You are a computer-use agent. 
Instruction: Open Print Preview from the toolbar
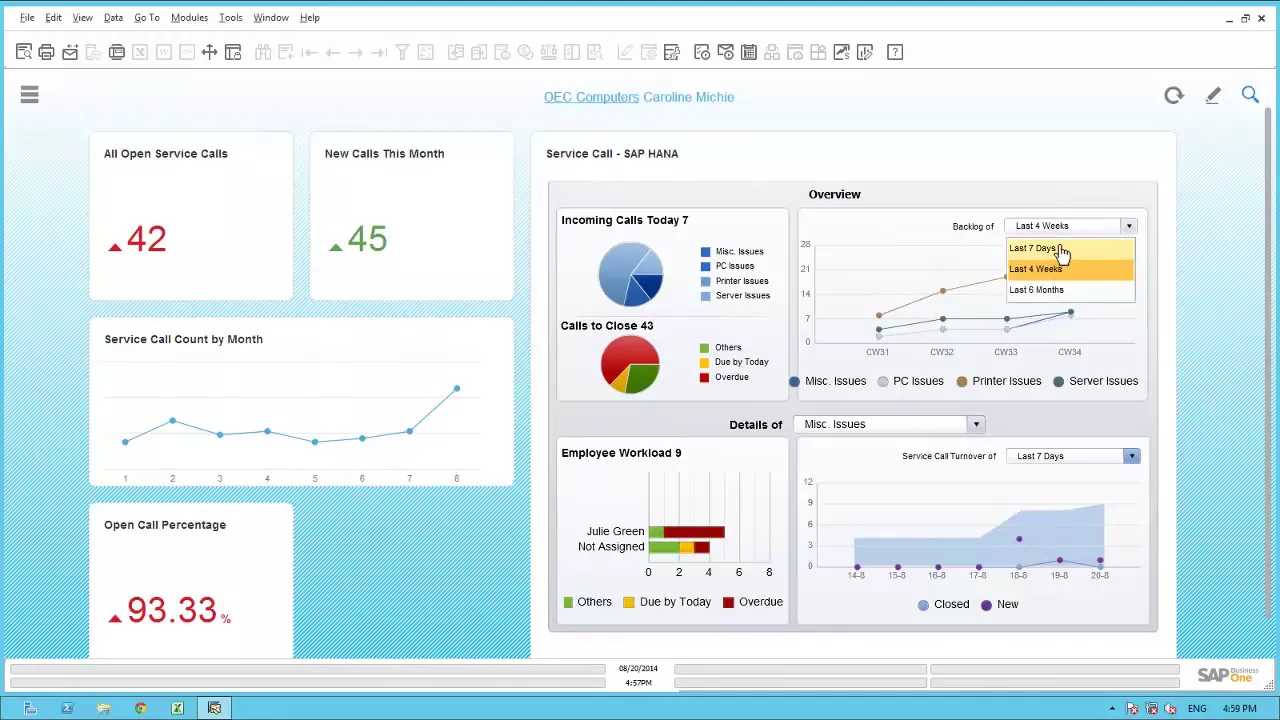click(23, 52)
